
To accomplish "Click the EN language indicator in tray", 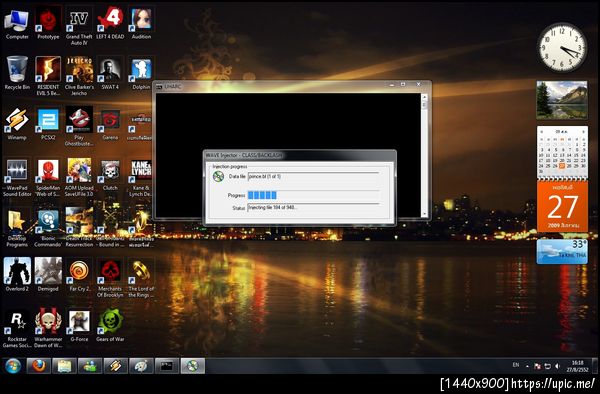I will [516, 365].
